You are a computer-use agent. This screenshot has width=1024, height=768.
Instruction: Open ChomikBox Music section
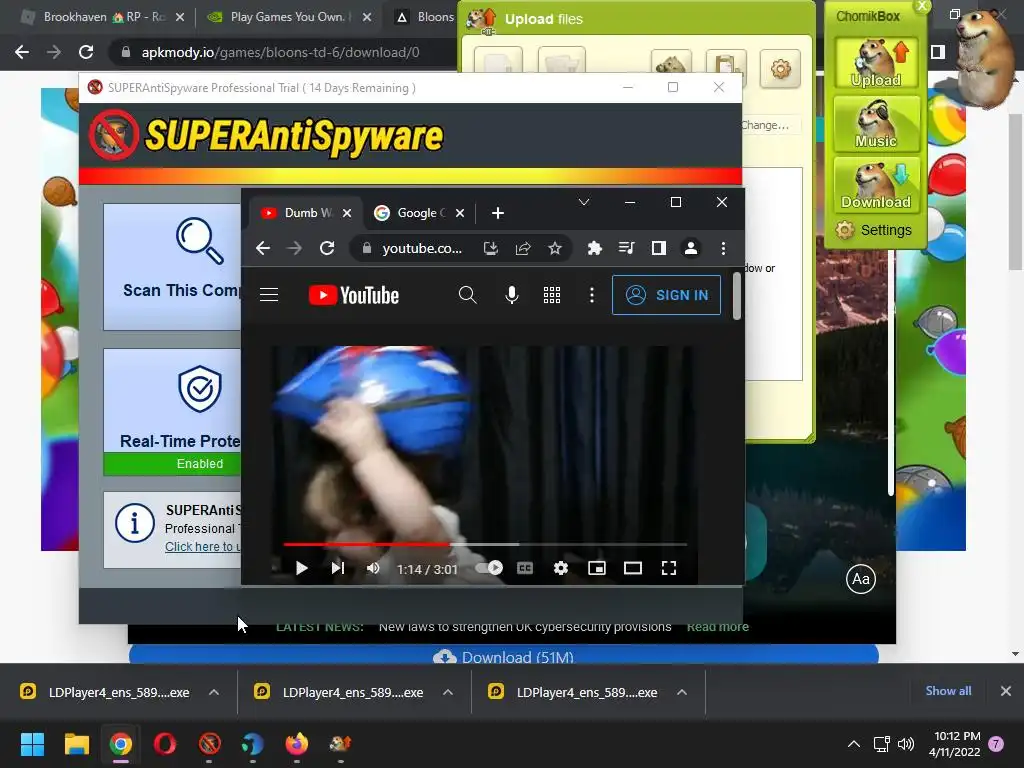876,124
